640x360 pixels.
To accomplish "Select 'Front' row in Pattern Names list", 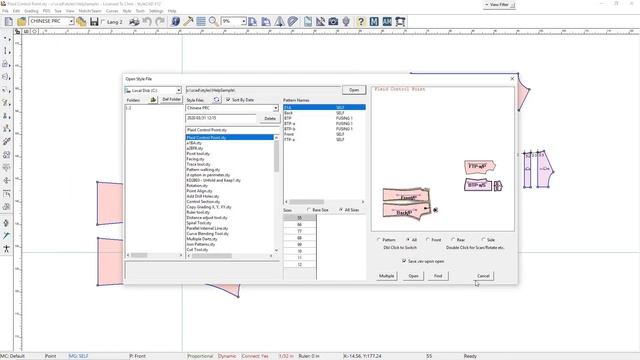I will pyautogui.click(x=324, y=134).
